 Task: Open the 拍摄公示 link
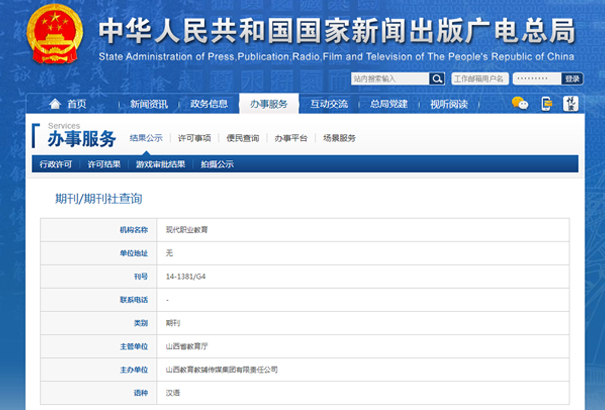coord(217,164)
